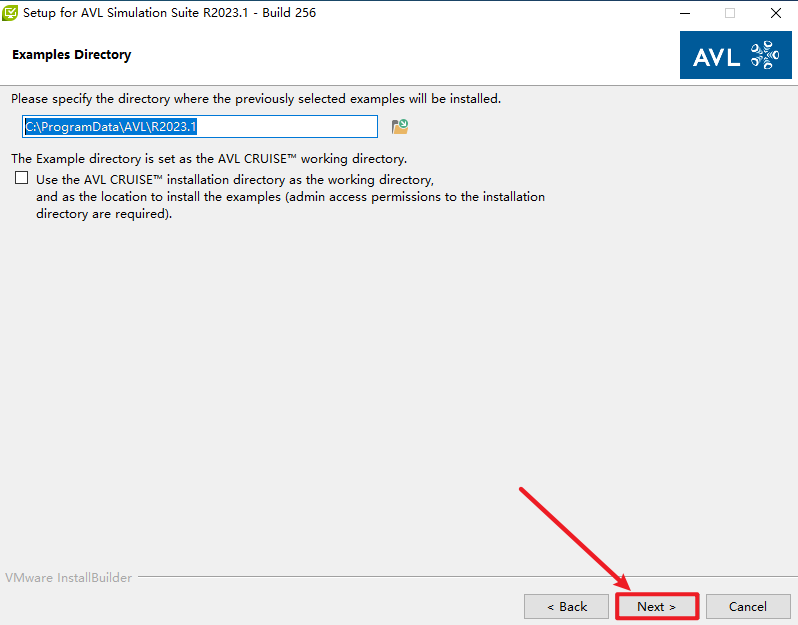
Task: Click the 'Please specify the directory' instruction text
Action: [x=256, y=99]
